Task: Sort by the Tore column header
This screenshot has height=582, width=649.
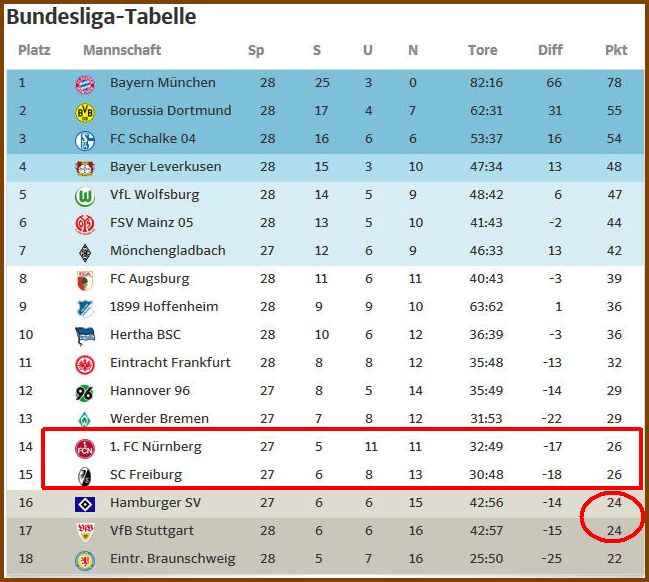Action: 483,50
